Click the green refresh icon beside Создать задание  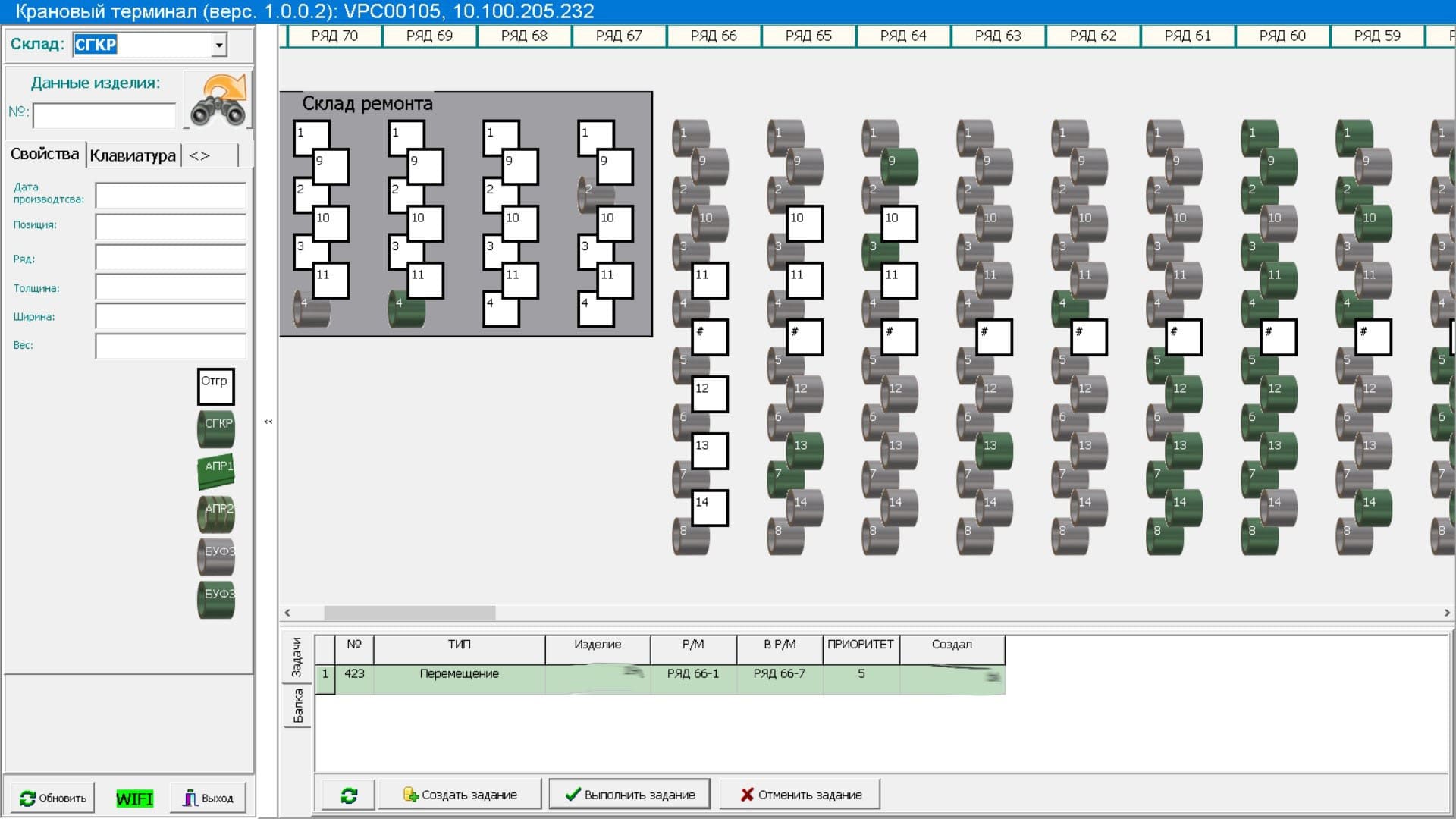coord(348,795)
